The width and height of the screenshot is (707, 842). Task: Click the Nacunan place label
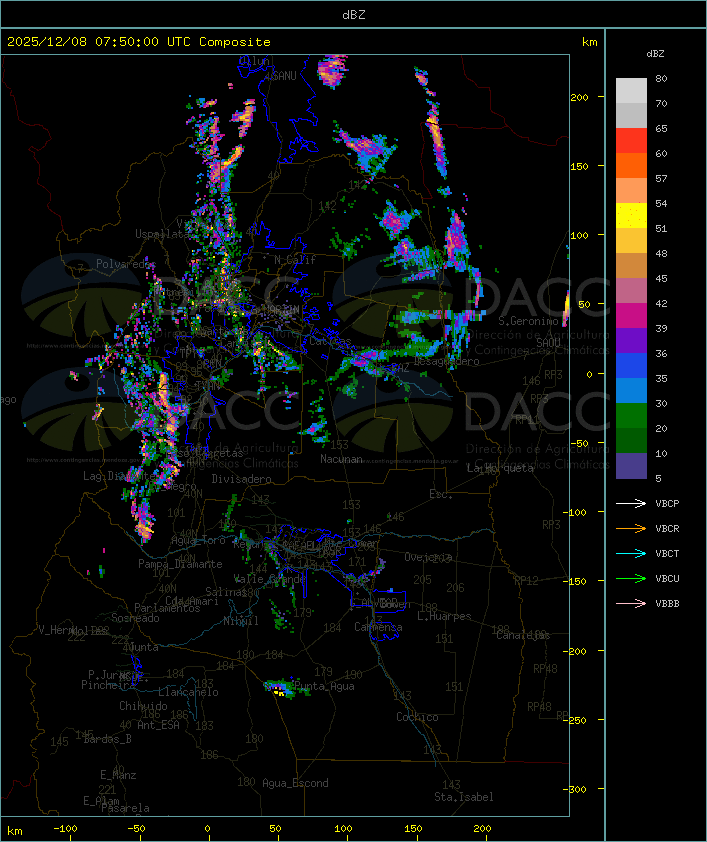341,459
